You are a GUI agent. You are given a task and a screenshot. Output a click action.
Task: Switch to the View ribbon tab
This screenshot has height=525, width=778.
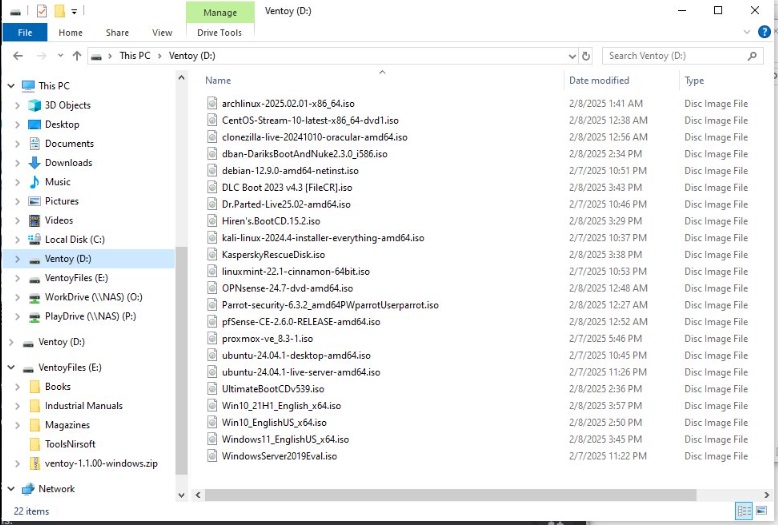click(x=162, y=33)
